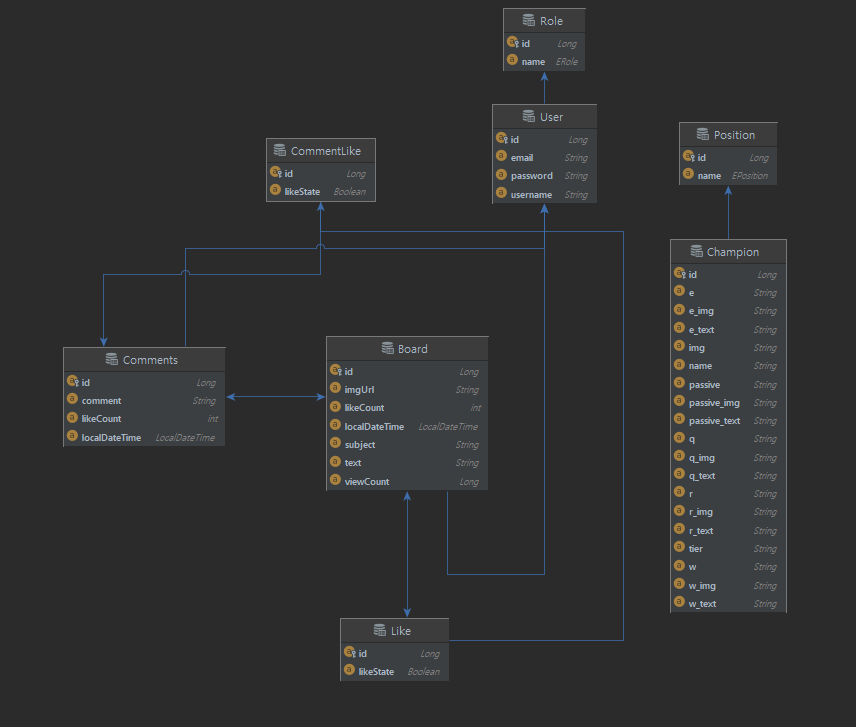This screenshot has height=727, width=856.
Task: Click attribute icon beside Role name
Action: pyautogui.click(x=512, y=60)
